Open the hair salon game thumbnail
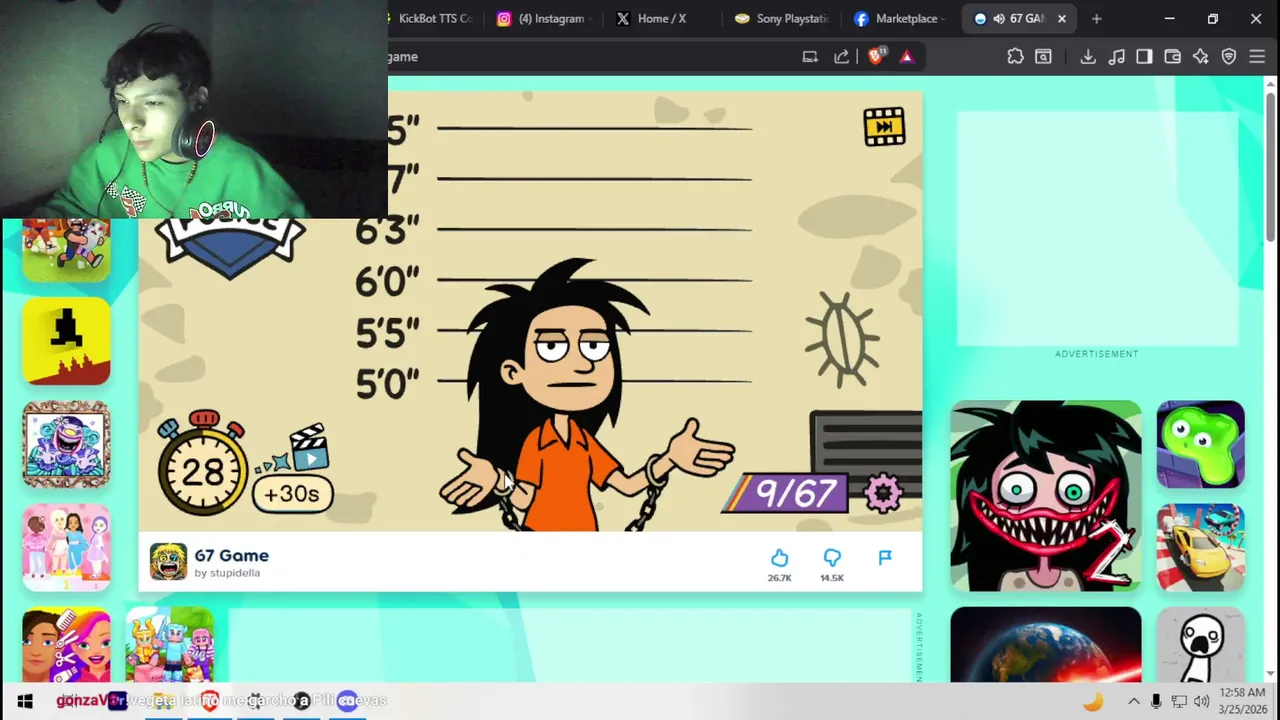Viewport: 1280px width, 720px height. click(x=67, y=645)
